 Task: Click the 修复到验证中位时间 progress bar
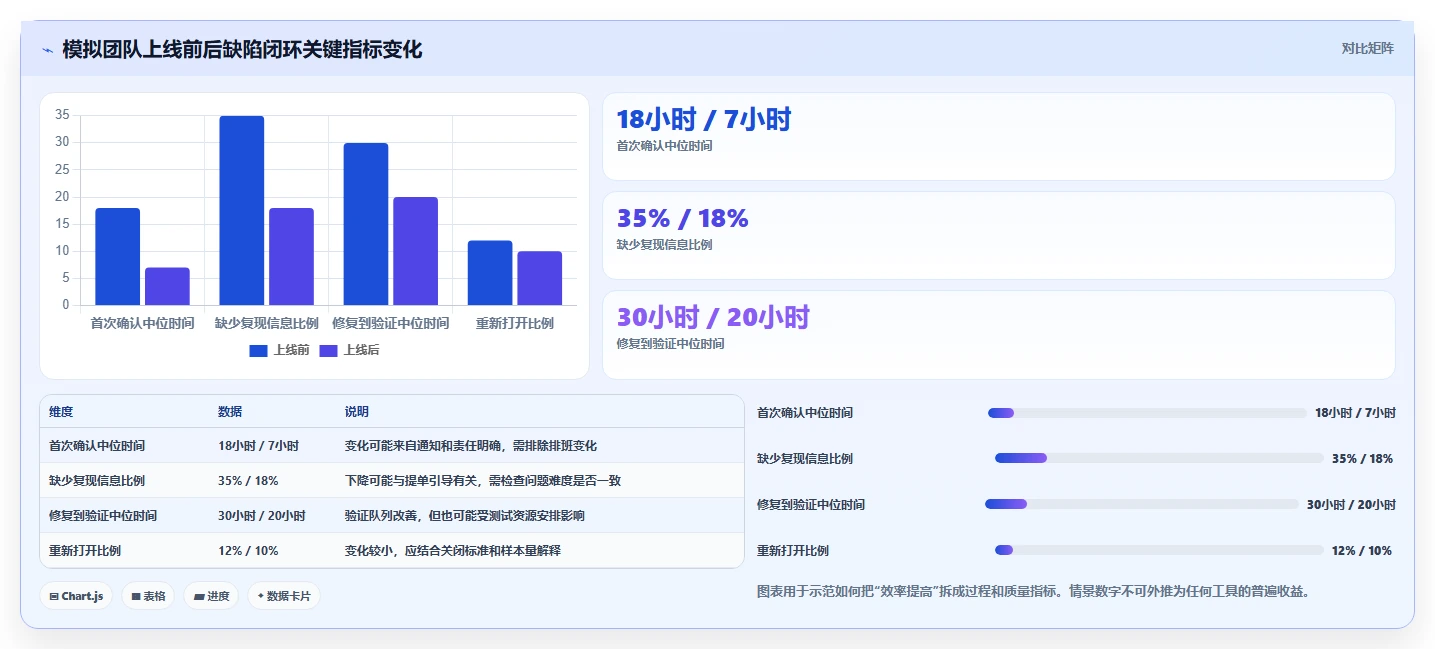click(1141, 504)
